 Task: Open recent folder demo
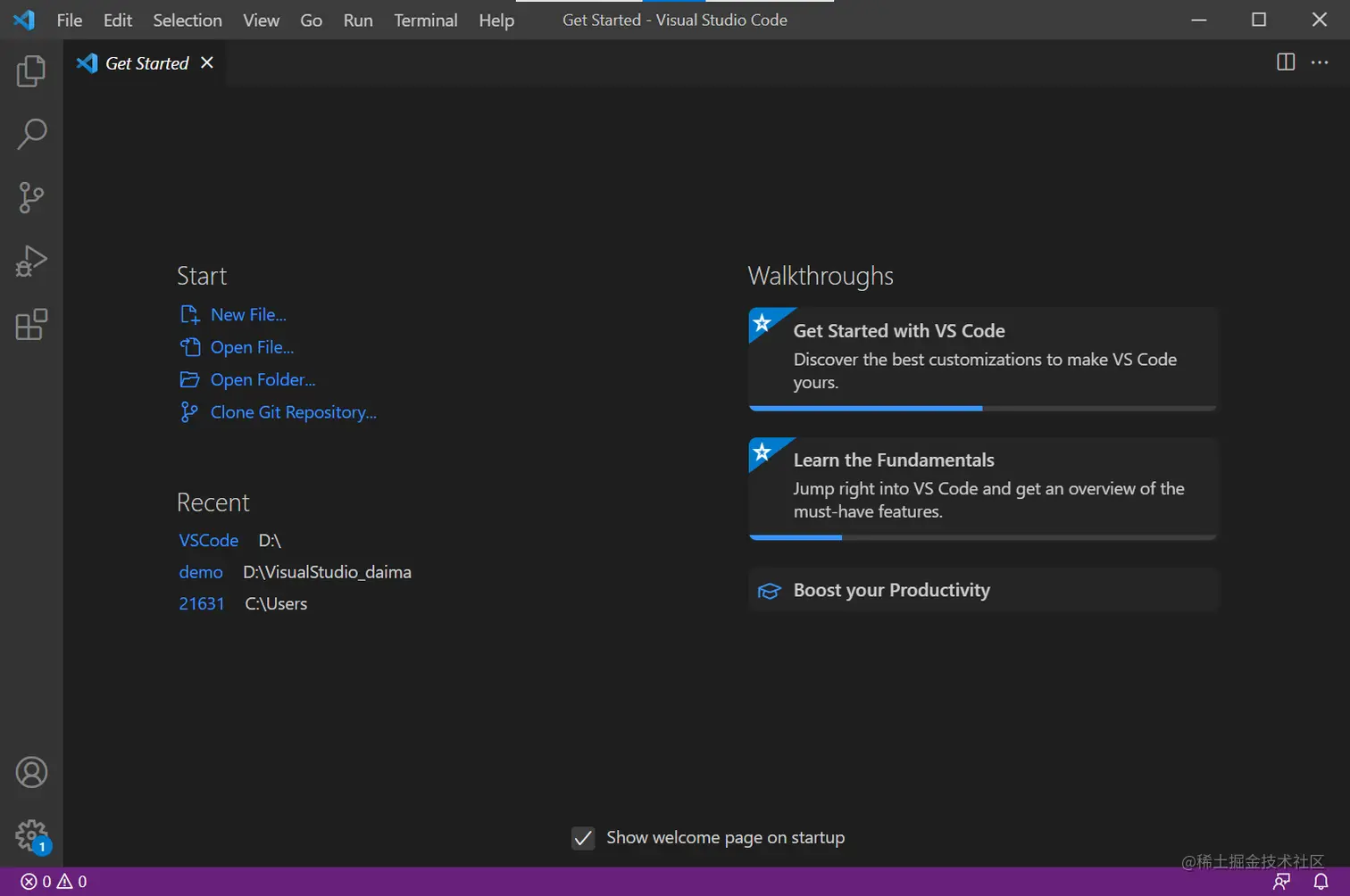201,572
